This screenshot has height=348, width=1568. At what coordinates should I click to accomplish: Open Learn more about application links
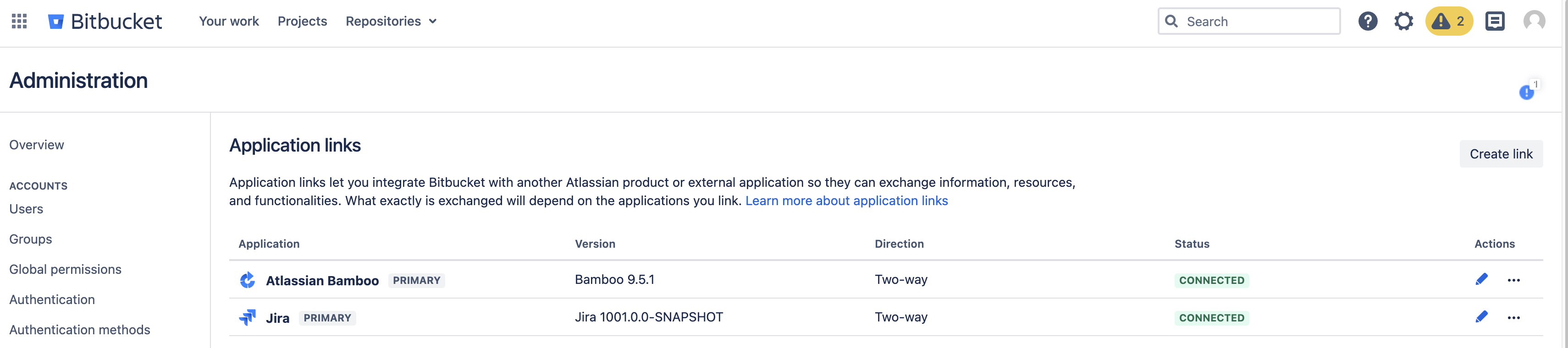point(846,201)
